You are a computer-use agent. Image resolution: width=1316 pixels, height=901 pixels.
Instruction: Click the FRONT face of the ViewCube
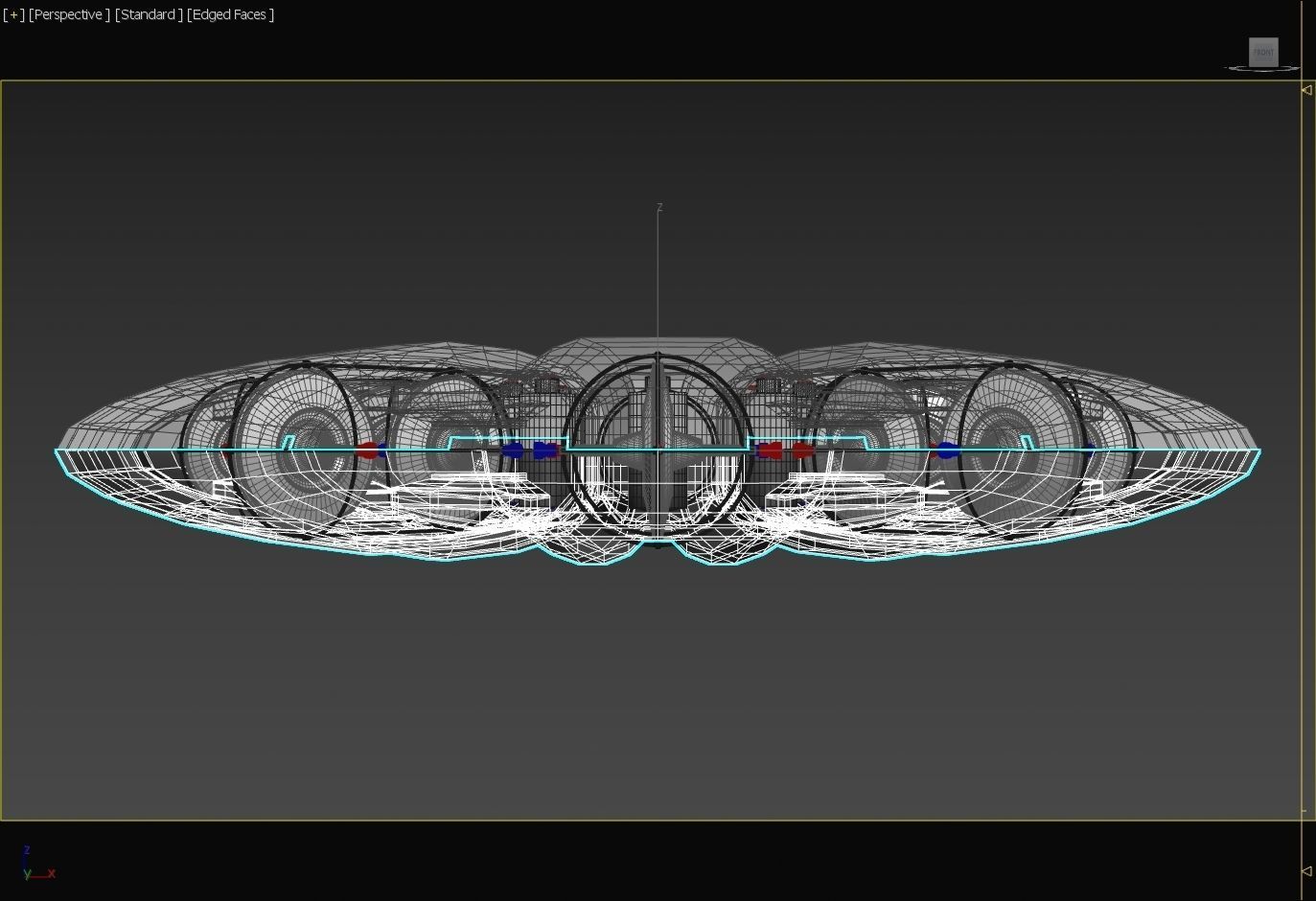pyautogui.click(x=1263, y=52)
